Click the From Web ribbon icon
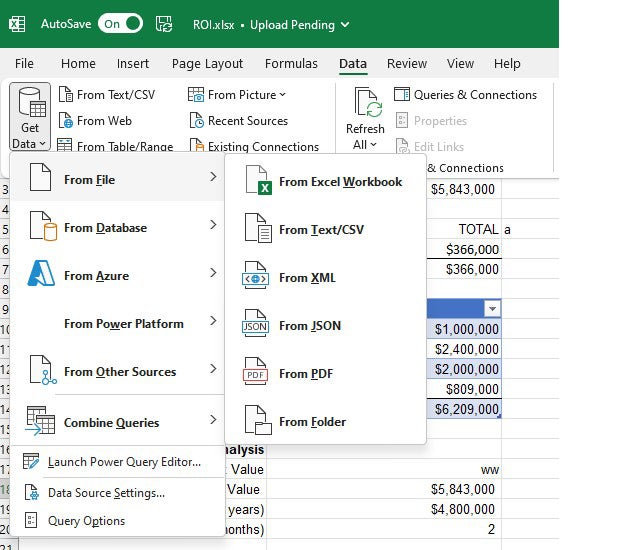 click(x=66, y=121)
